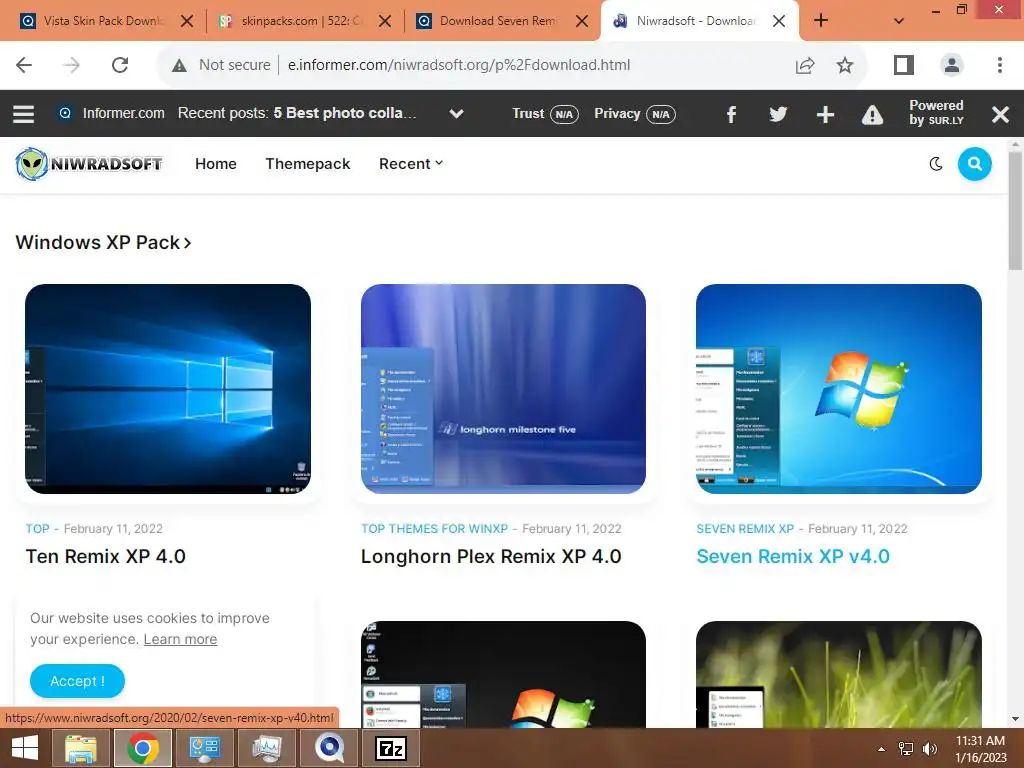
Task: Click the TOP category label
Action: click(37, 529)
